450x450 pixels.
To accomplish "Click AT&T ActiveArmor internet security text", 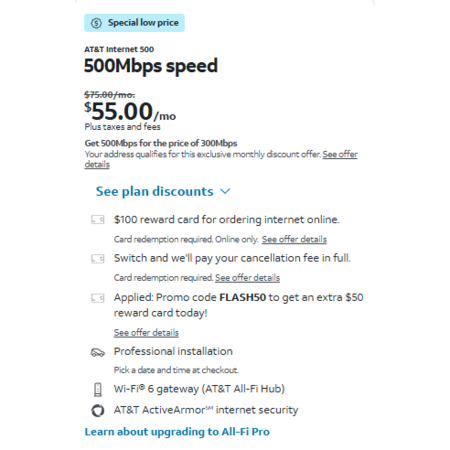I will click(206, 410).
